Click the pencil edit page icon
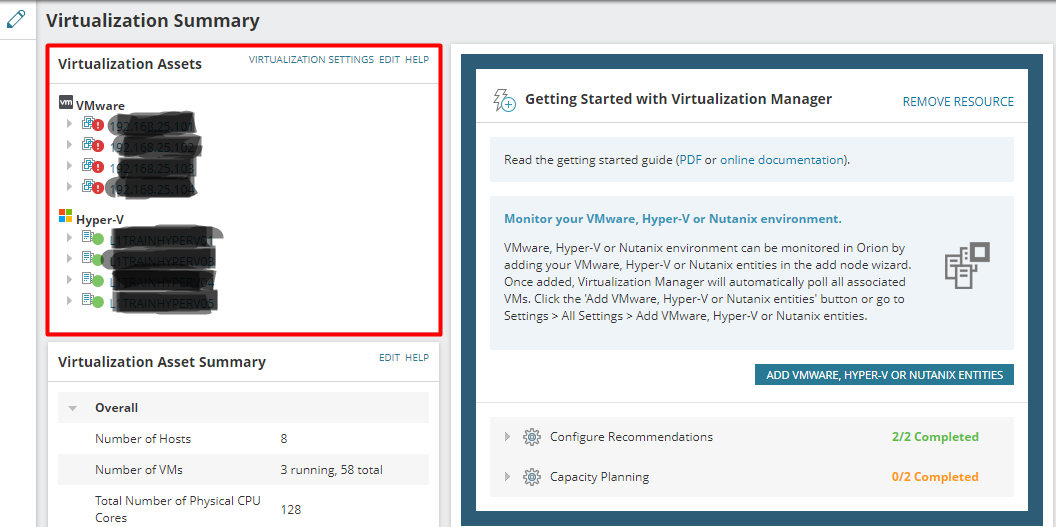 coord(15,19)
